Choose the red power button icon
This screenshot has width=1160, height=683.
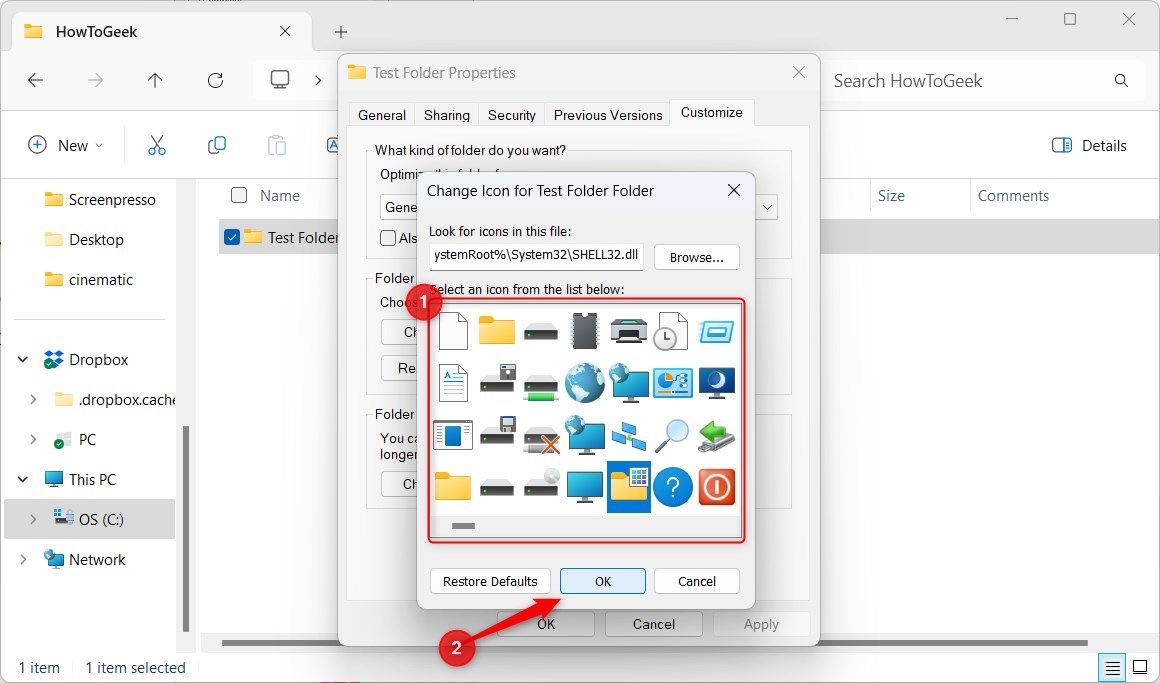click(716, 488)
